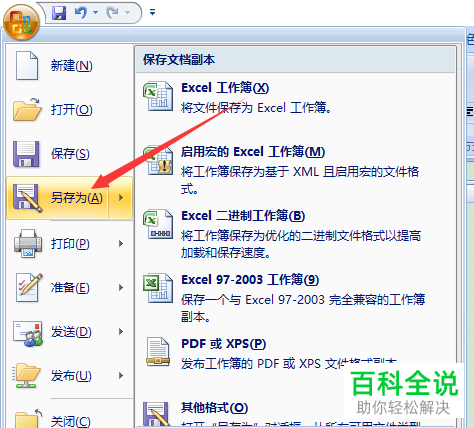The width and height of the screenshot is (474, 428).
Task: Click the Excel 97-2003 workbook icon
Action: [158, 288]
